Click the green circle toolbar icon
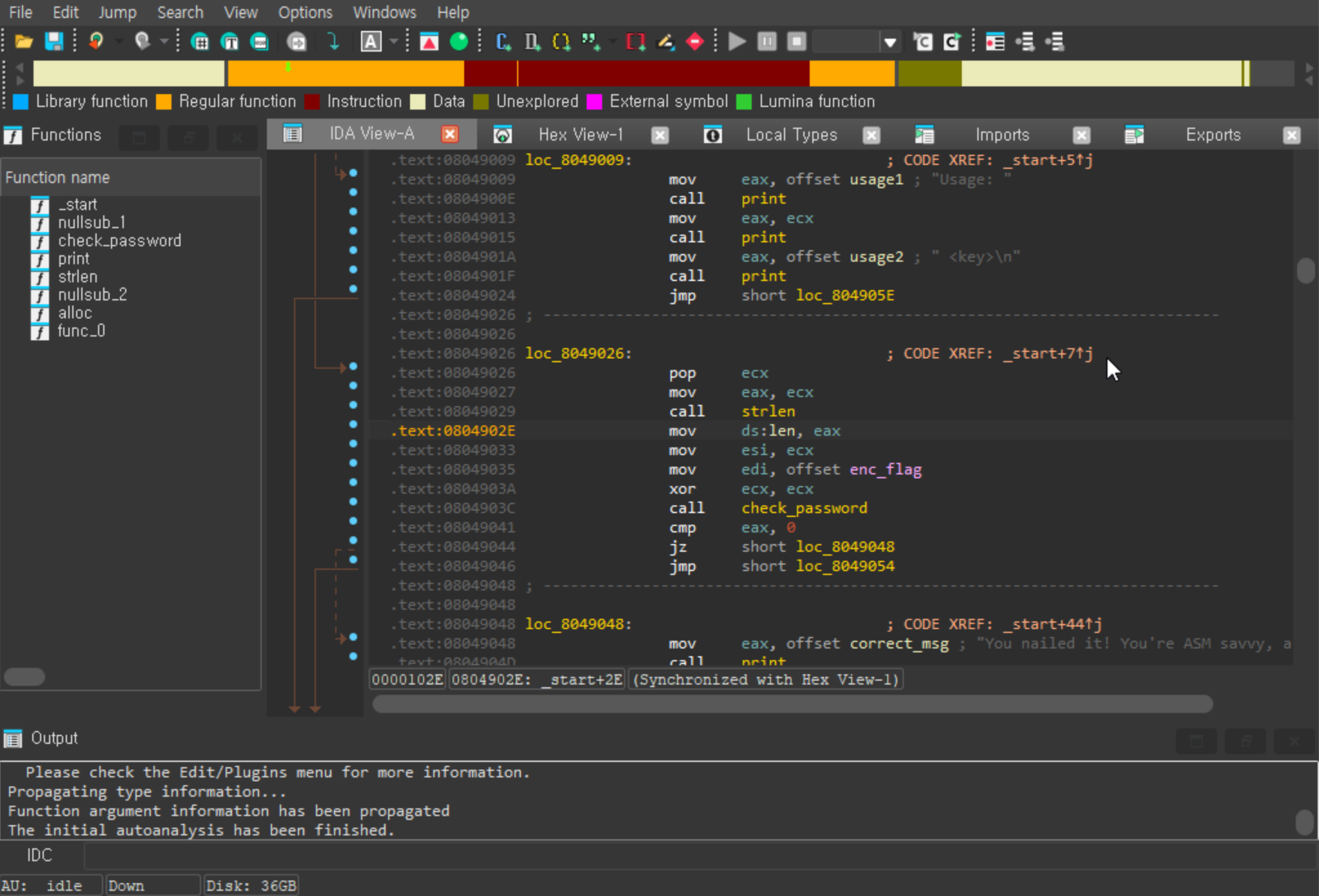 [x=459, y=42]
